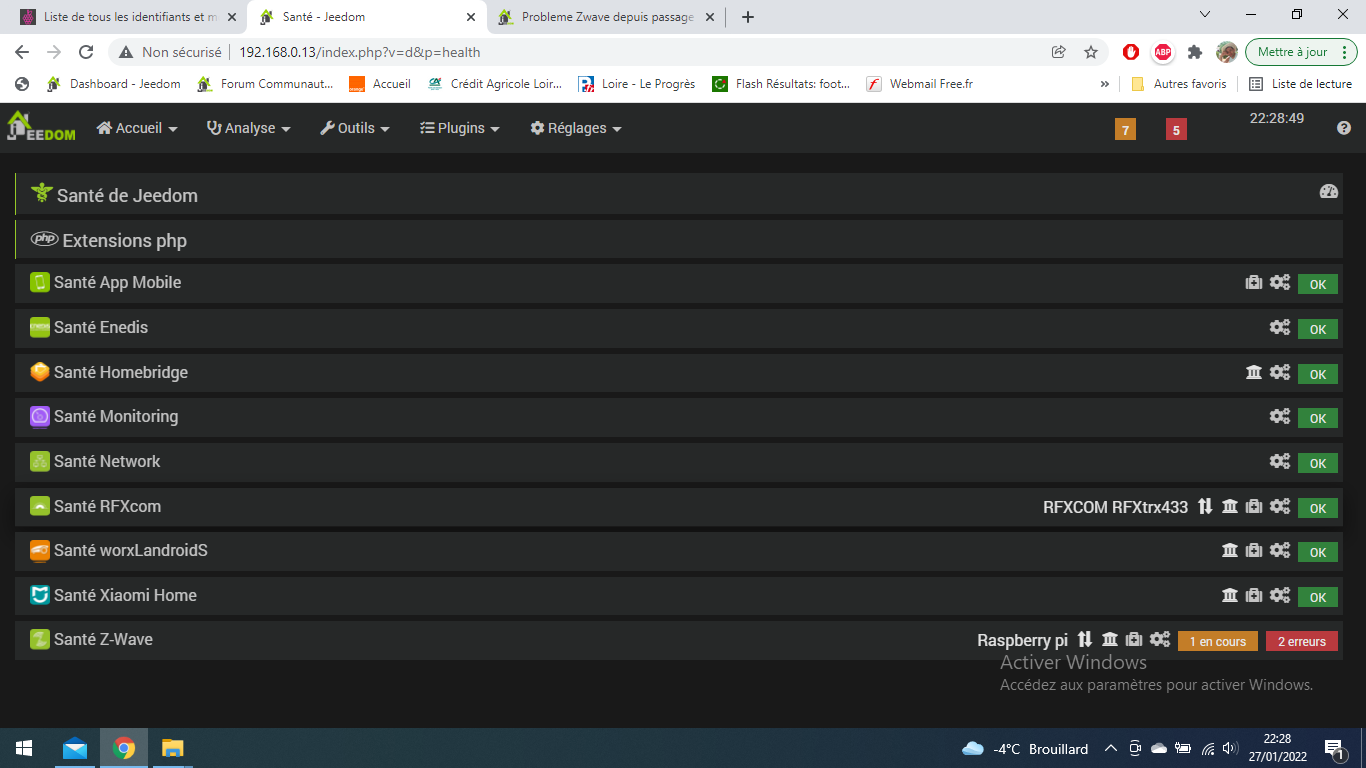Open the AdBlock Plus extension icon

1162,52
